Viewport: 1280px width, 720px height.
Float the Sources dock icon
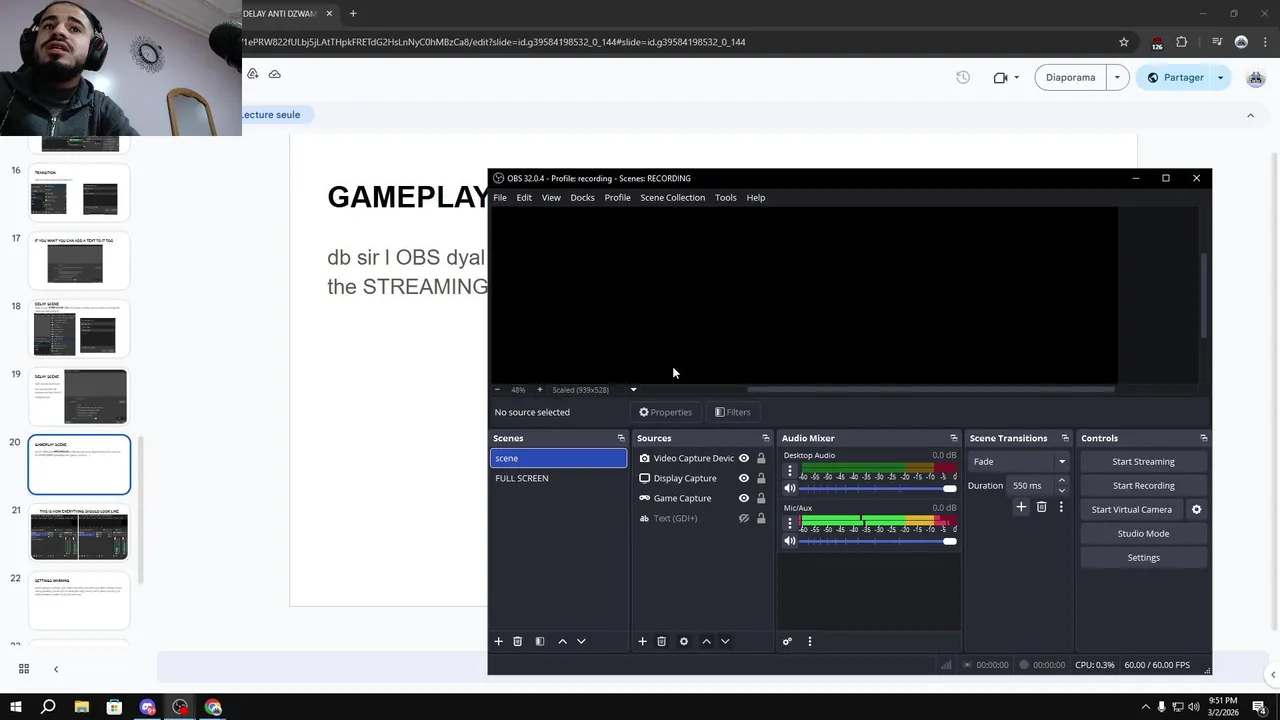point(765,438)
